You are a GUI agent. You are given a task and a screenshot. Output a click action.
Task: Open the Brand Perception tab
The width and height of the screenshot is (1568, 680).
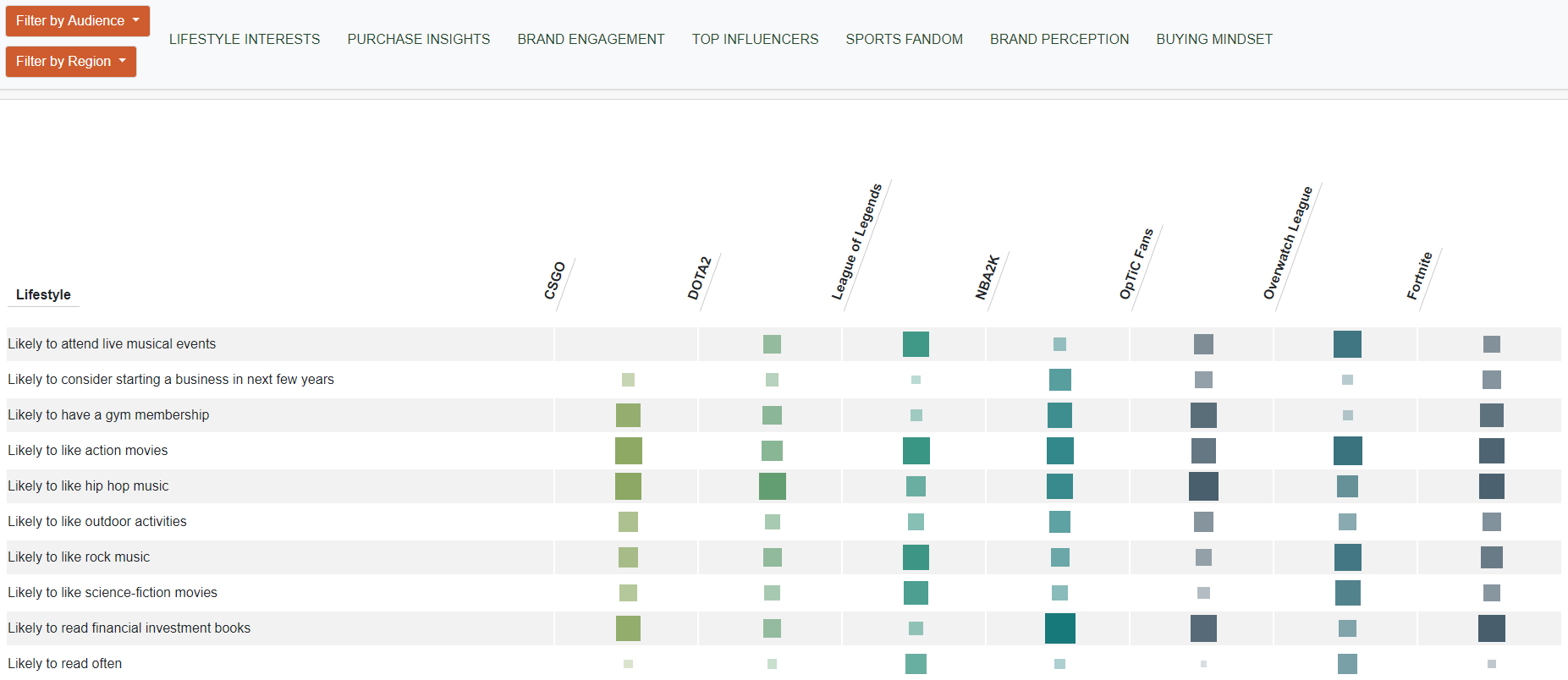point(1059,39)
